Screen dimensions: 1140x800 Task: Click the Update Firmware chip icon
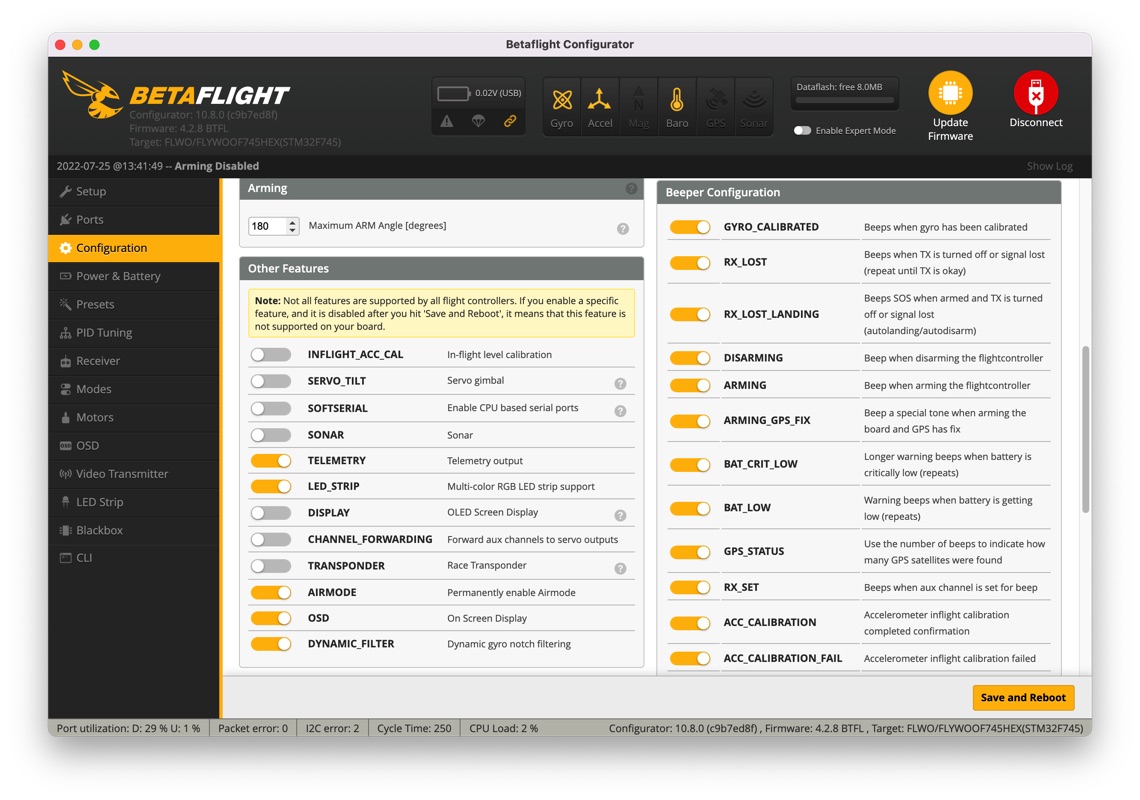950,92
